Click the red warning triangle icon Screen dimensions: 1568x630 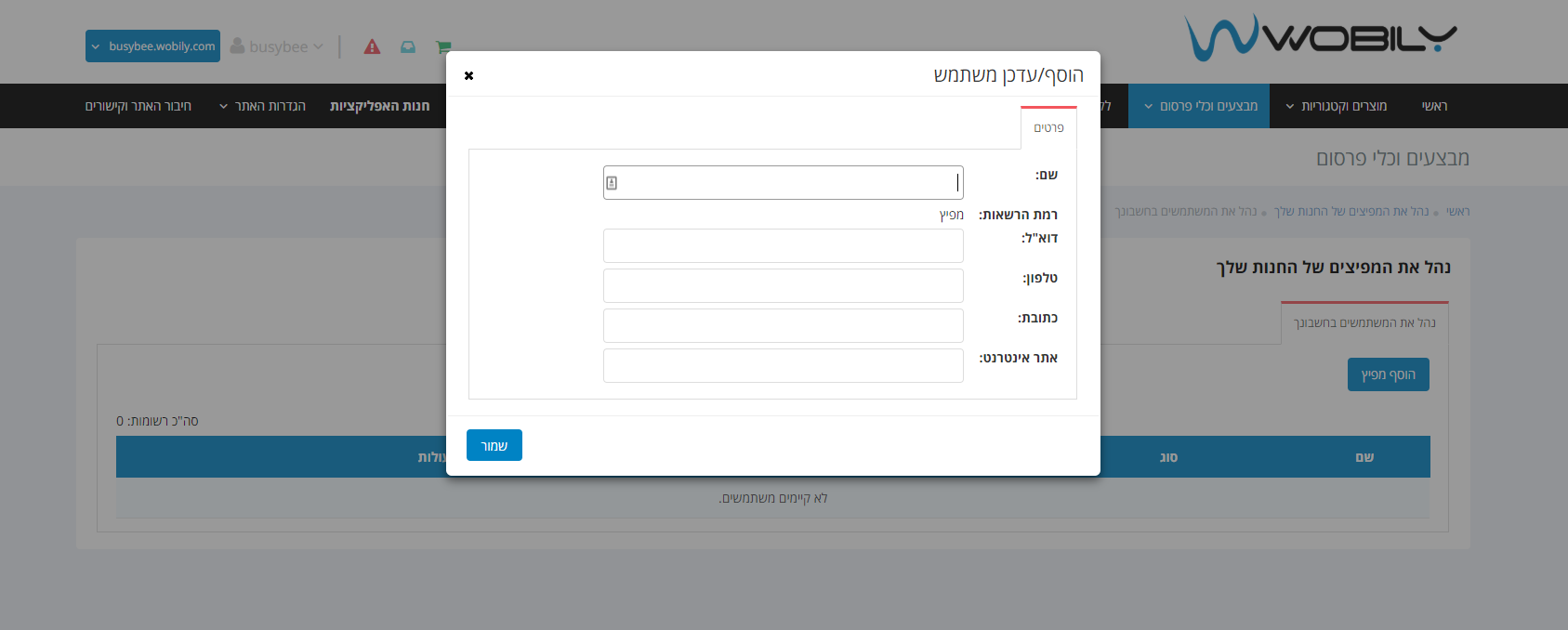tap(372, 46)
